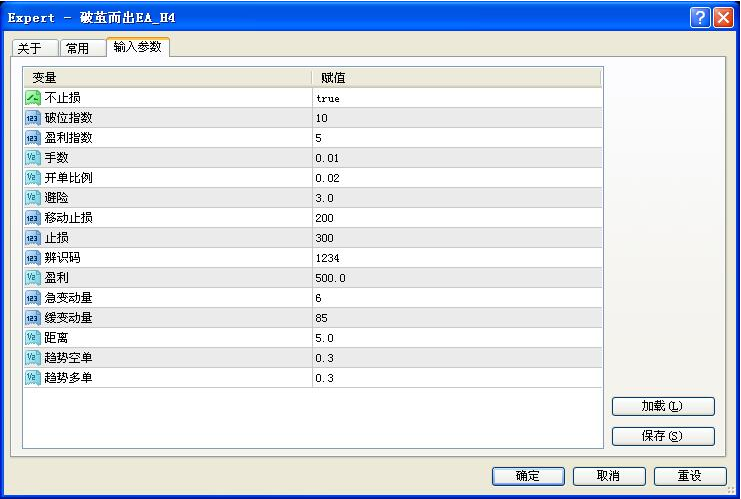Click the integer icon beside 移动止损

pos(33,218)
